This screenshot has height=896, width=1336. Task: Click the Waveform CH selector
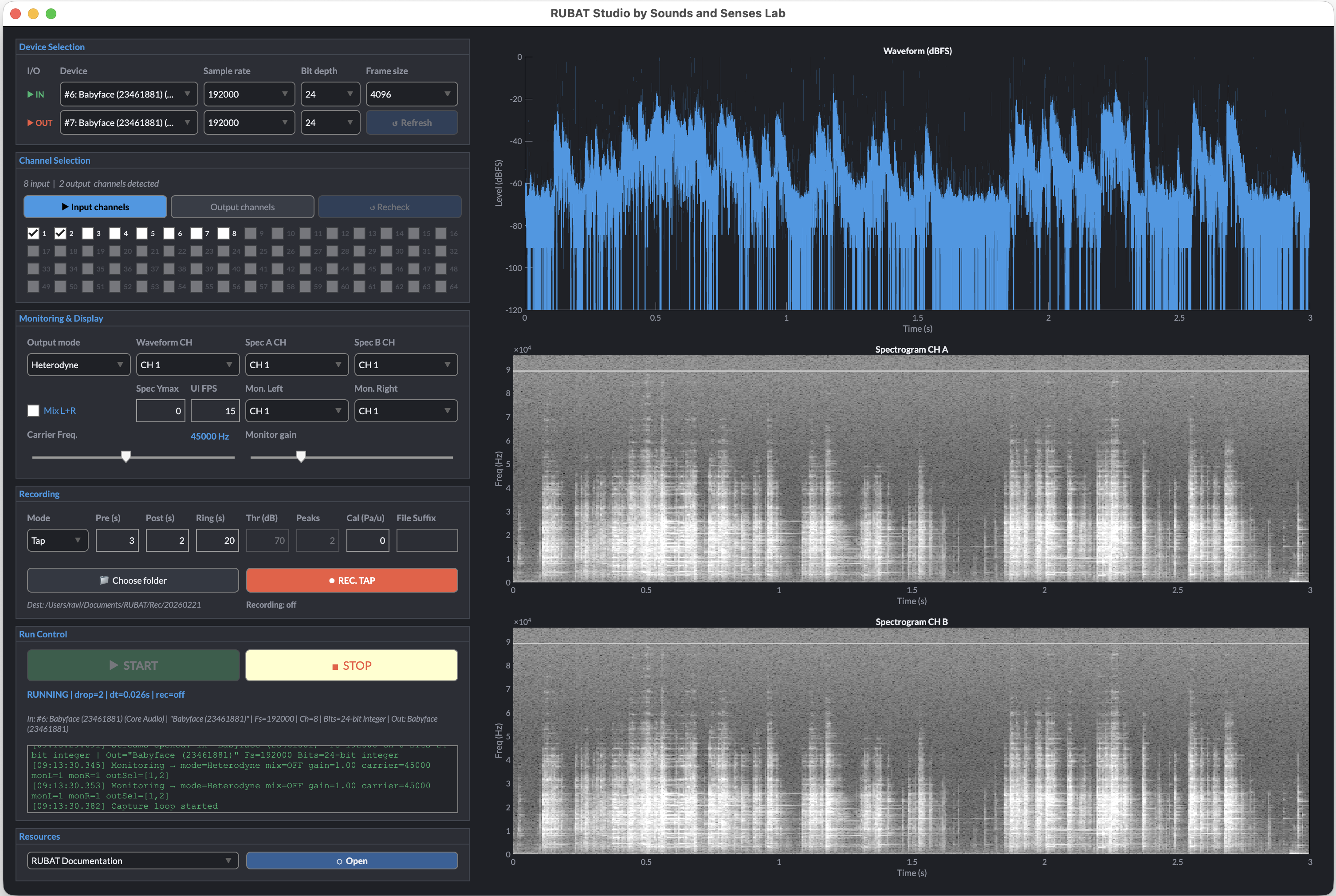pyautogui.click(x=188, y=364)
